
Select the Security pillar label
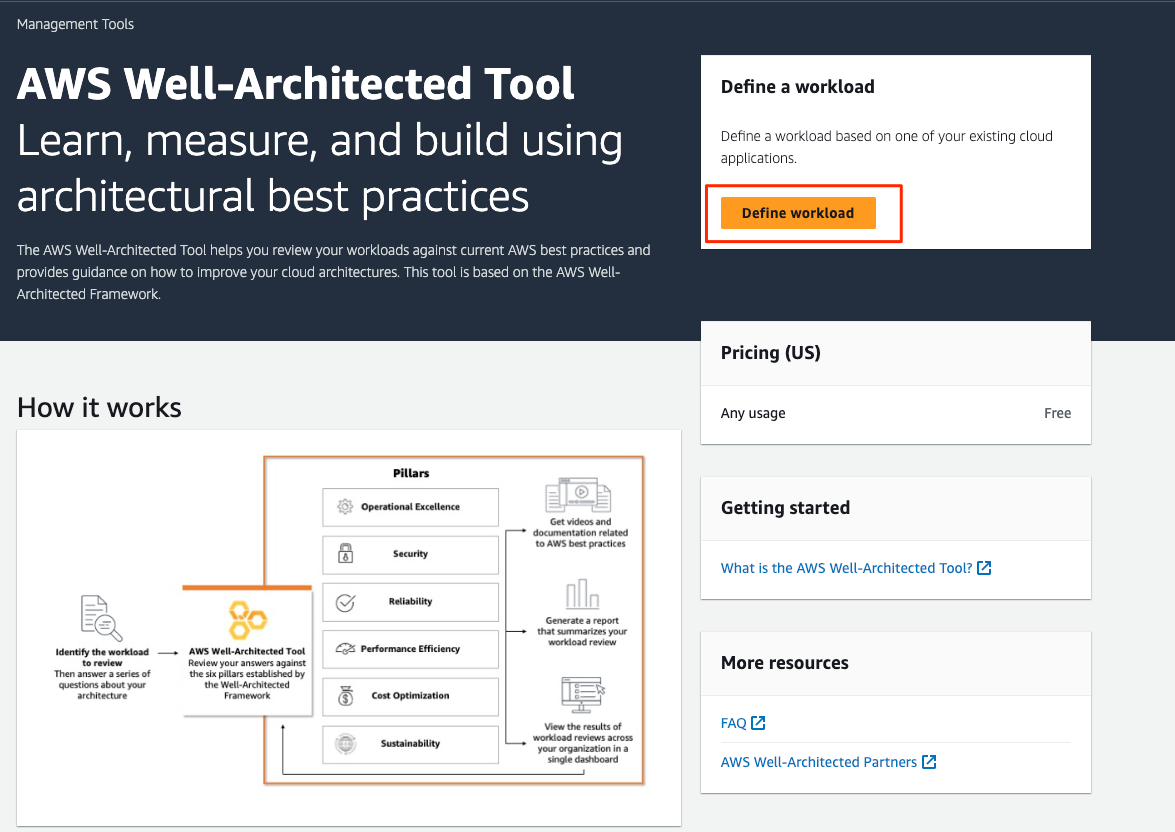(411, 554)
